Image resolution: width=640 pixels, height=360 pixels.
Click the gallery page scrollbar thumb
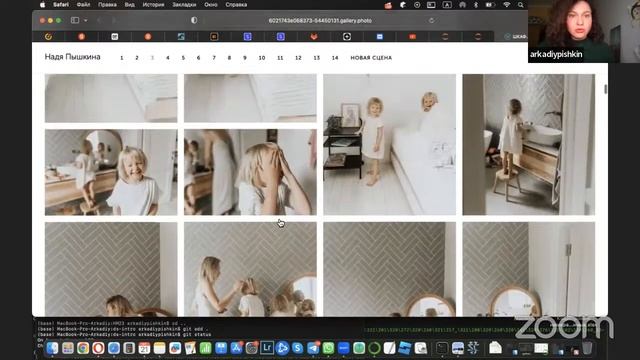pos(605,89)
